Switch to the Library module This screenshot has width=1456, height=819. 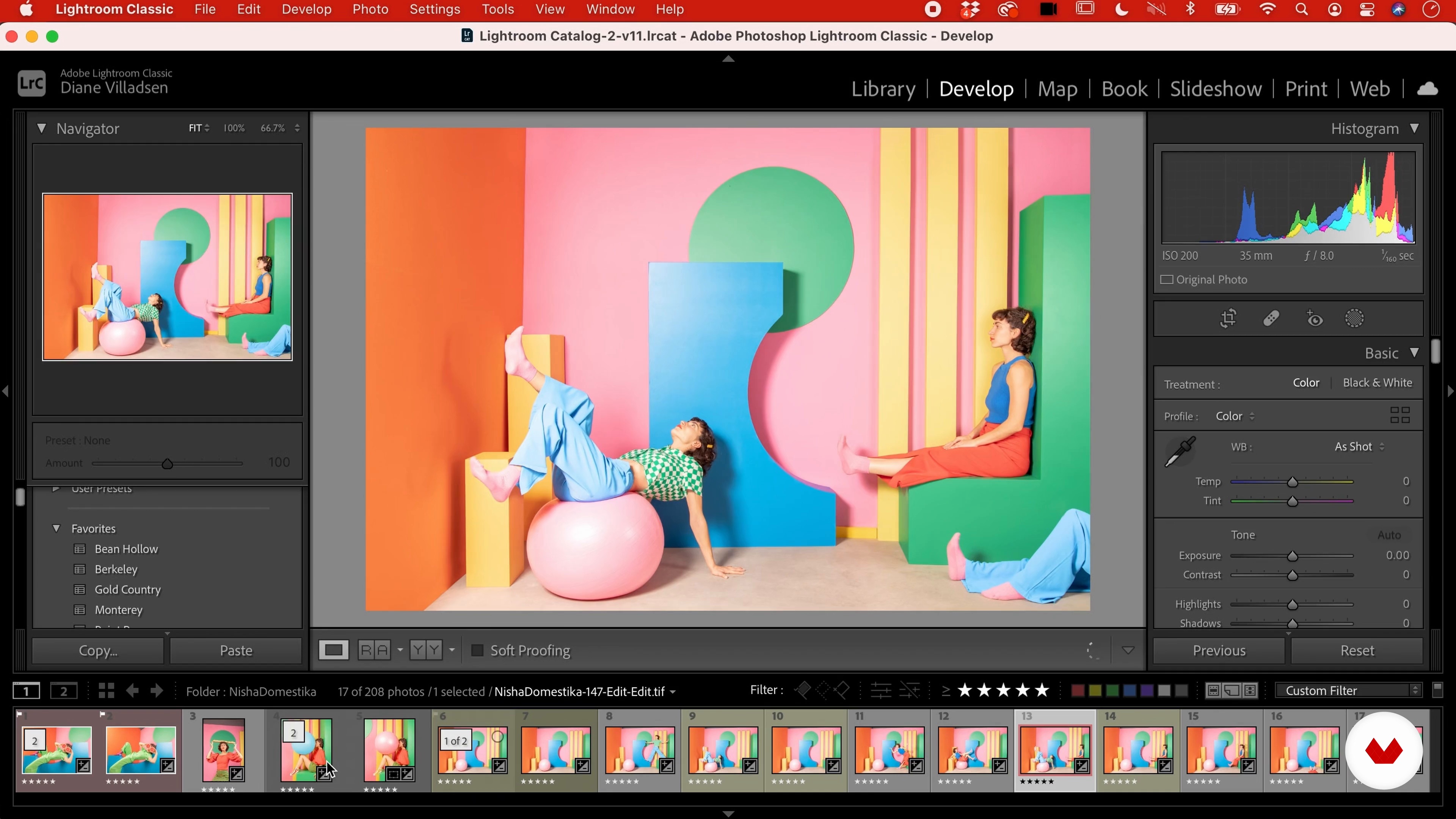click(x=883, y=89)
